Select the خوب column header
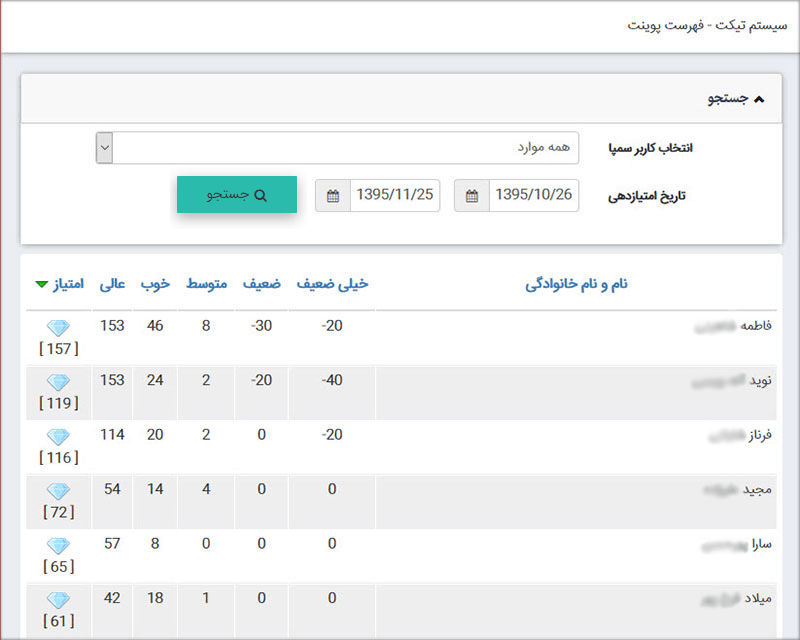 click(x=154, y=284)
